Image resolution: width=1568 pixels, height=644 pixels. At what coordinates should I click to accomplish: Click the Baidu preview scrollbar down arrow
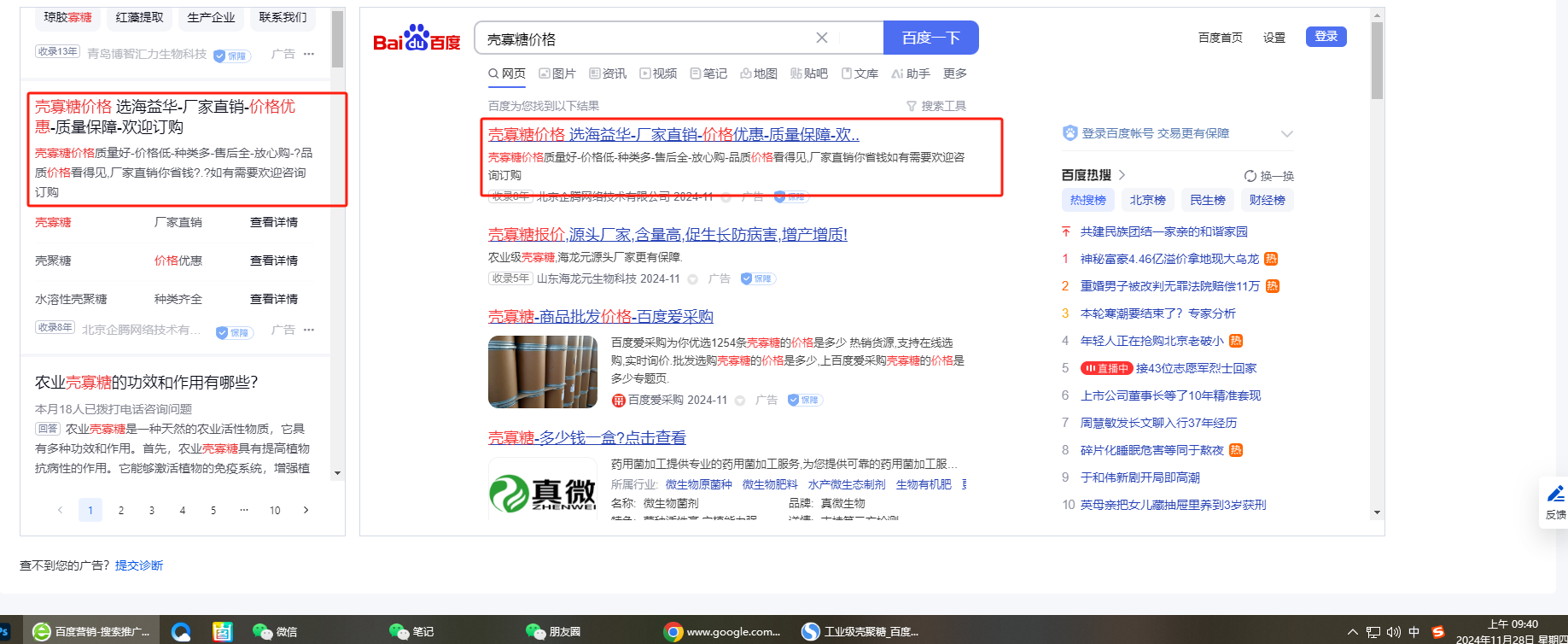(x=1377, y=512)
